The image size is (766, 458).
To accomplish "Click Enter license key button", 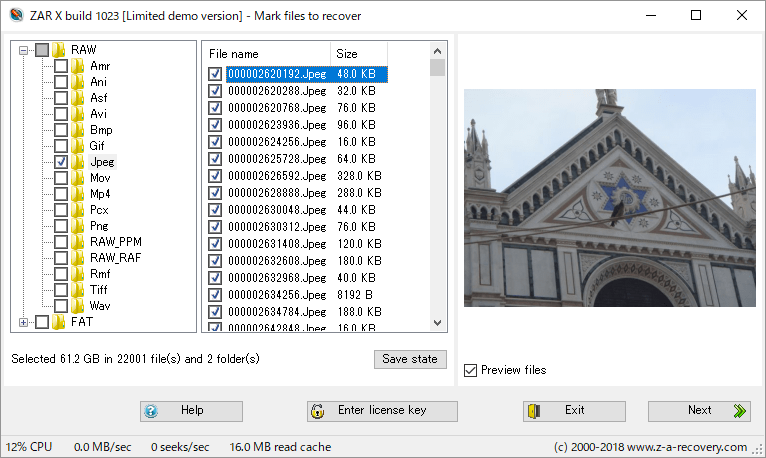I will [x=382, y=411].
